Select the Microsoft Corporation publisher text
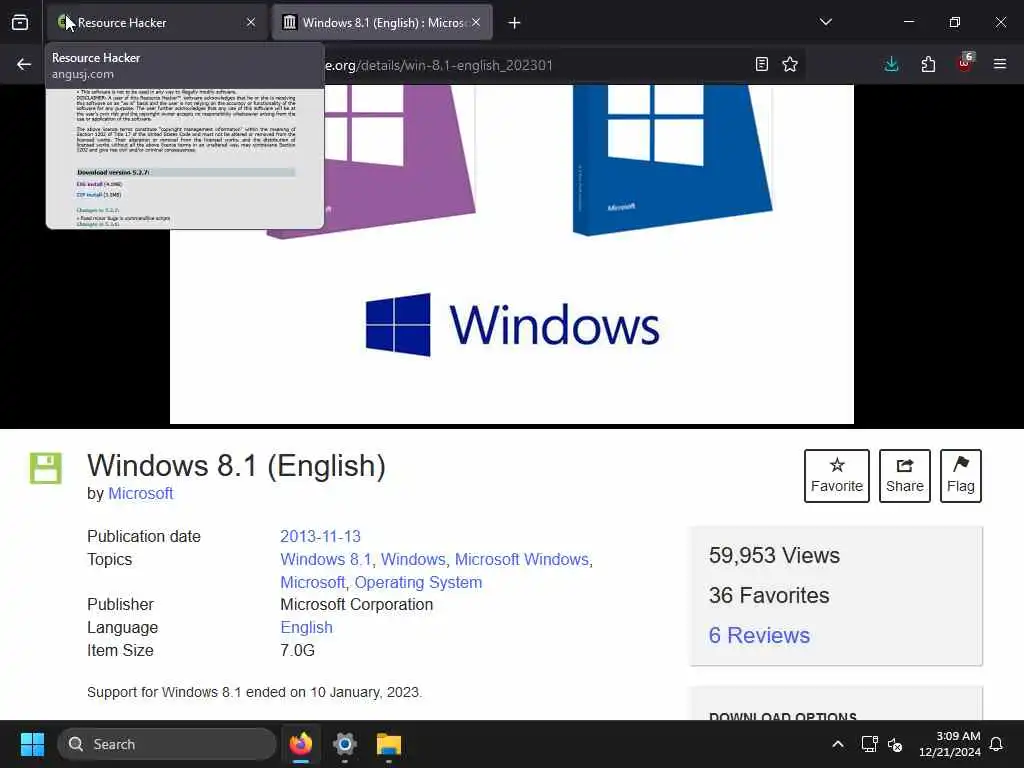1024x768 pixels. pyautogui.click(x=357, y=605)
